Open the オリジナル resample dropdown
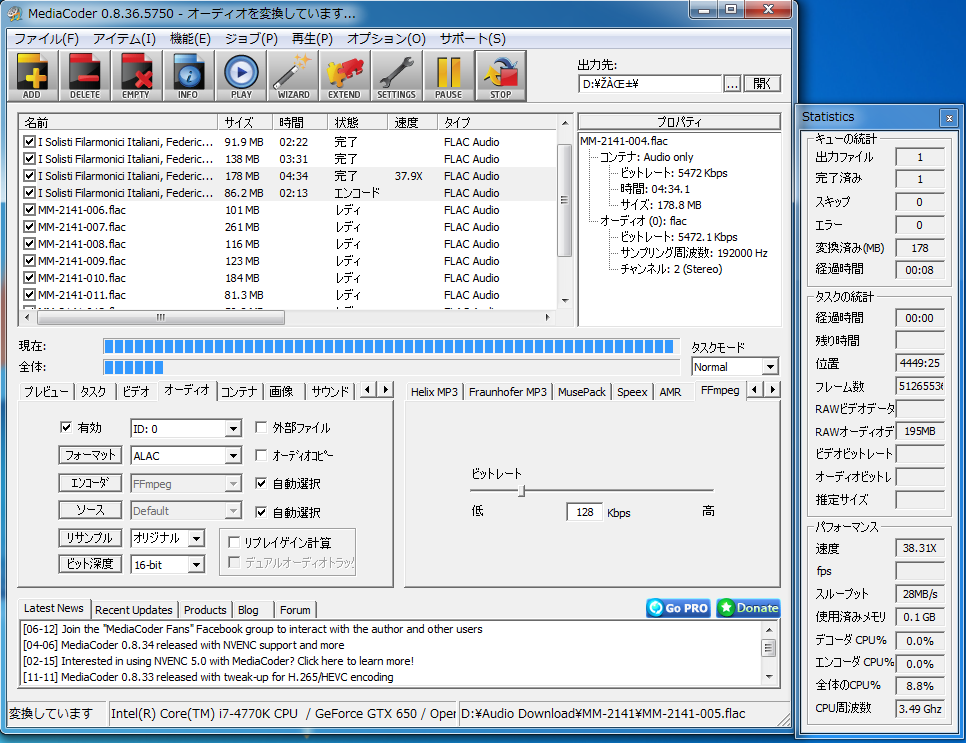966x743 pixels. 196,538
